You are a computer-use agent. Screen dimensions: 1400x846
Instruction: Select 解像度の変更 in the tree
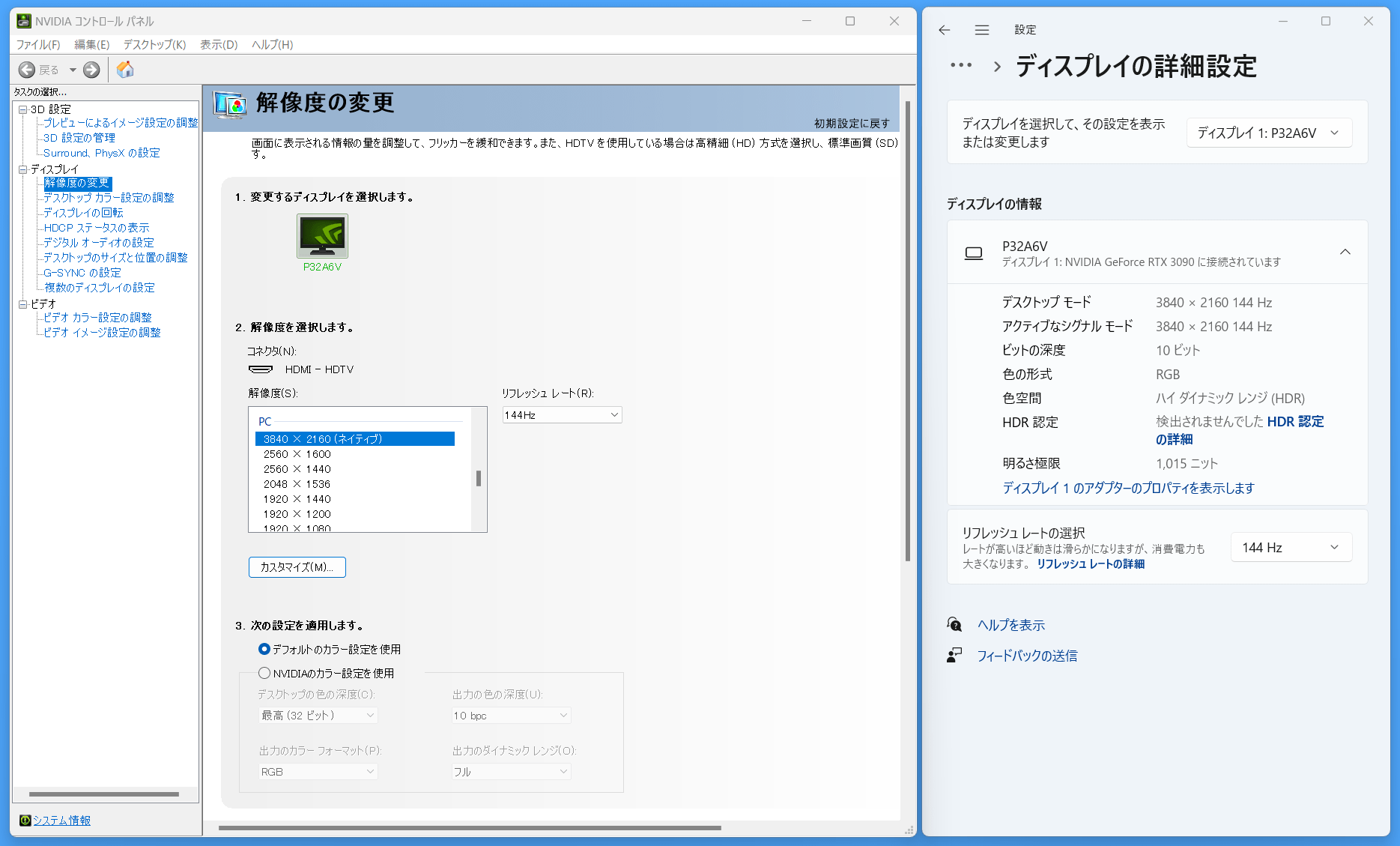click(x=77, y=183)
